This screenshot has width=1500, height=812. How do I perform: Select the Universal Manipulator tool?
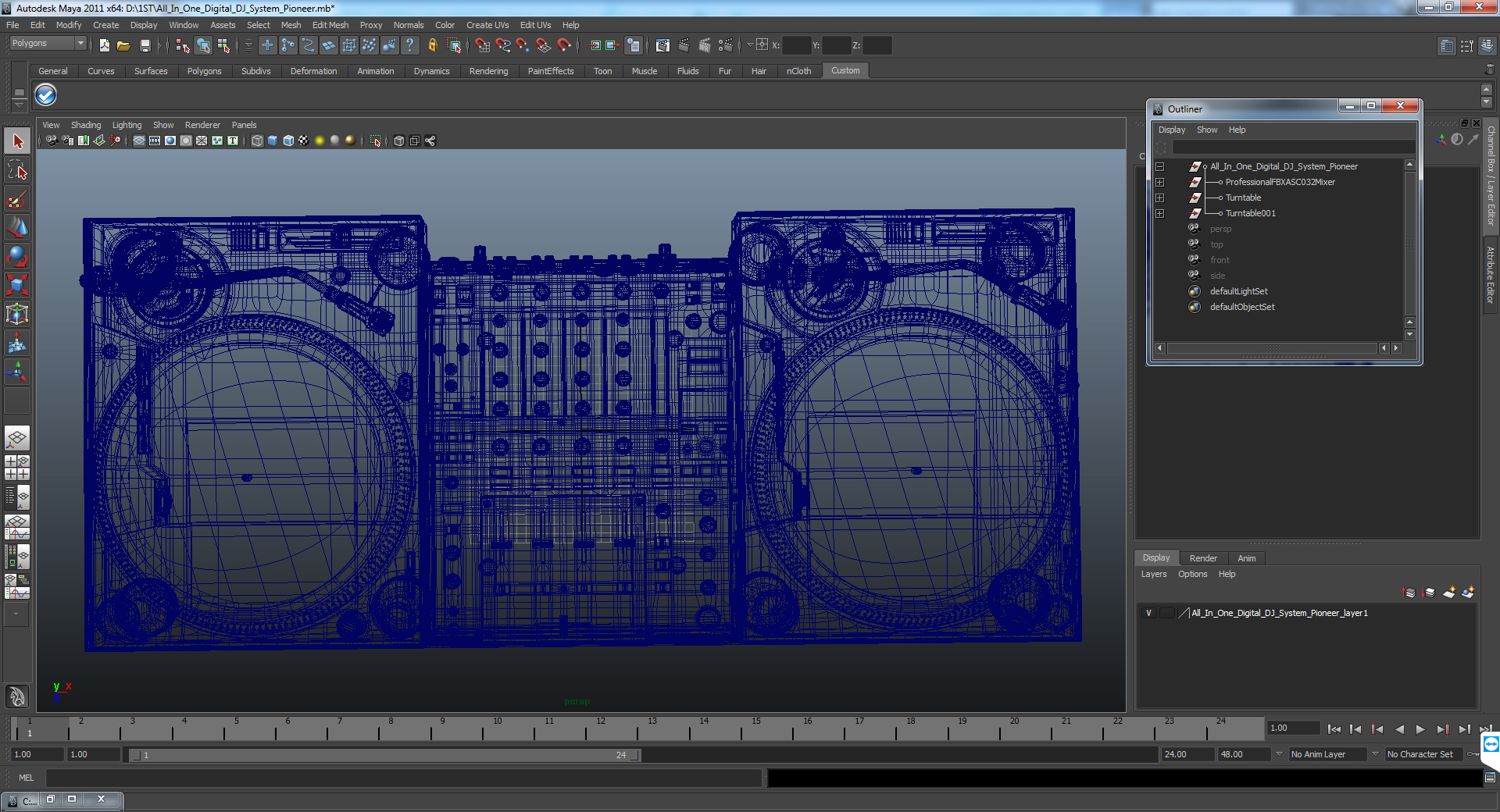(x=17, y=314)
